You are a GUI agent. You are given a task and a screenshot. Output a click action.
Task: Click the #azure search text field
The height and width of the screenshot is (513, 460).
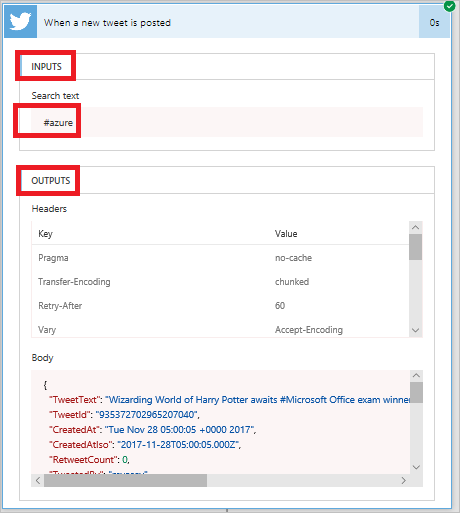click(x=227, y=122)
